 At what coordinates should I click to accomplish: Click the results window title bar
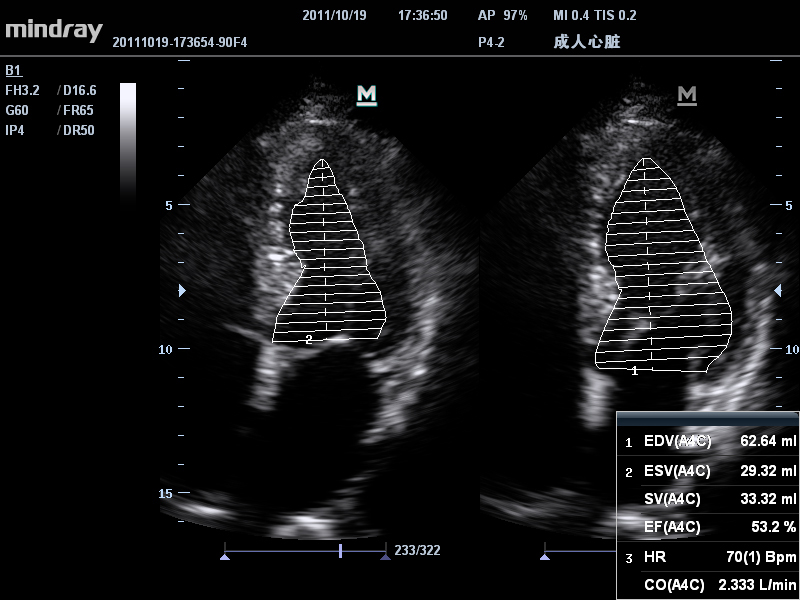point(708,419)
